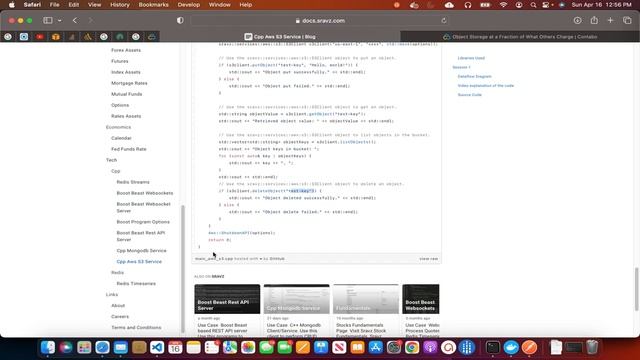Image resolution: width=640 pixels, height=360 pixels.
Task: Click the page vertical scrollbar
Action: pyautogui.click(x=636, y=289)
